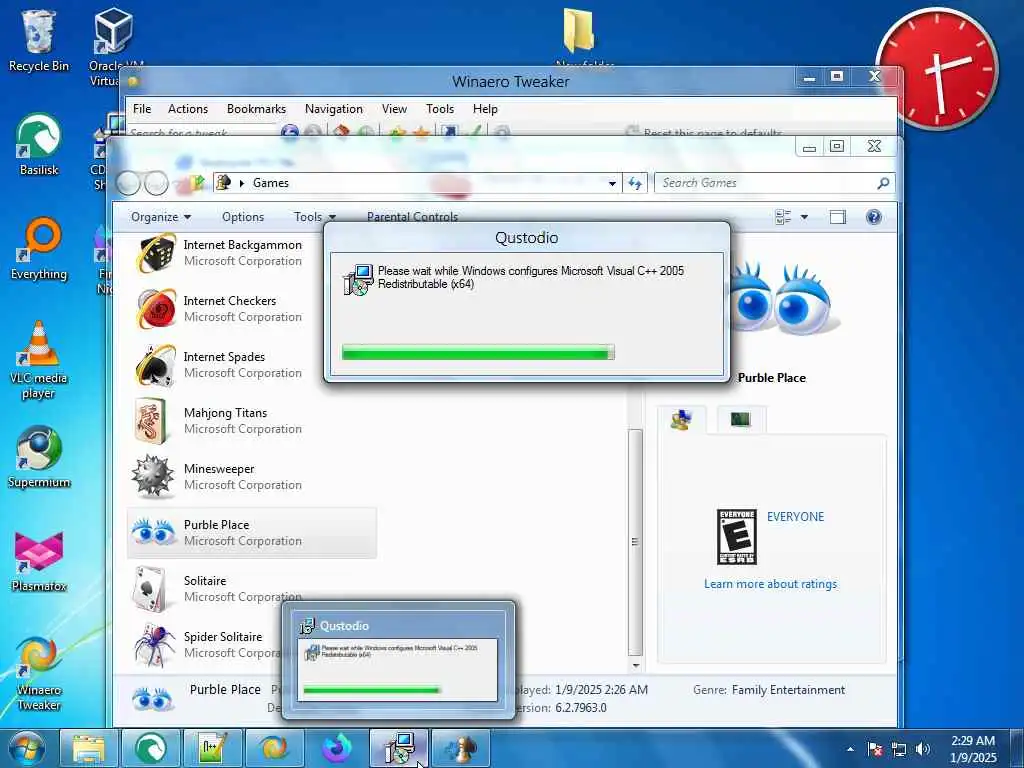Open Tools menu in Winaero Tweaker
The height and width of the screenshot is (768, 1024).
tap(440, 109)
